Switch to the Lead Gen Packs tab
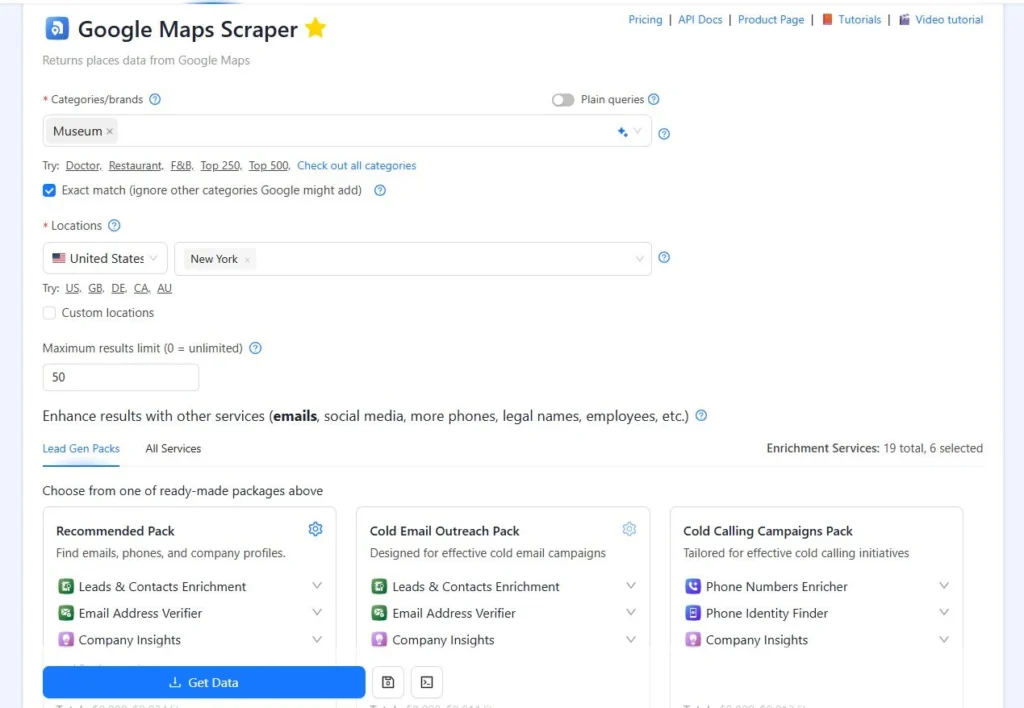The width and height of the screenshot is (1024, 708). click(81, 449)
